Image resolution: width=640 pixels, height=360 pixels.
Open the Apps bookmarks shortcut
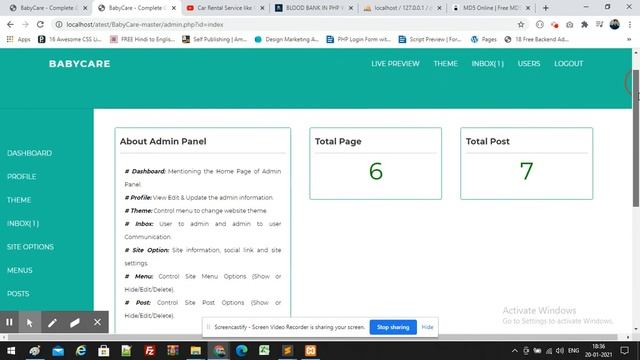[18, 39]
